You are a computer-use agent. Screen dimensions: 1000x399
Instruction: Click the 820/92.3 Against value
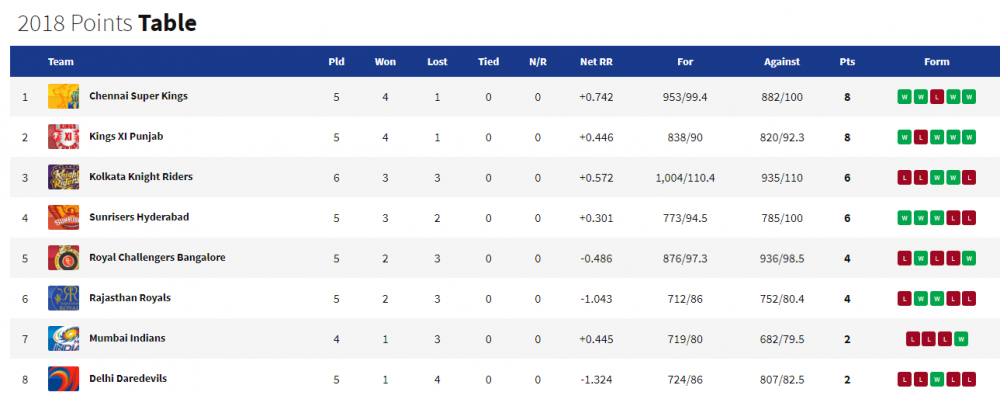[x=782, y=138]
